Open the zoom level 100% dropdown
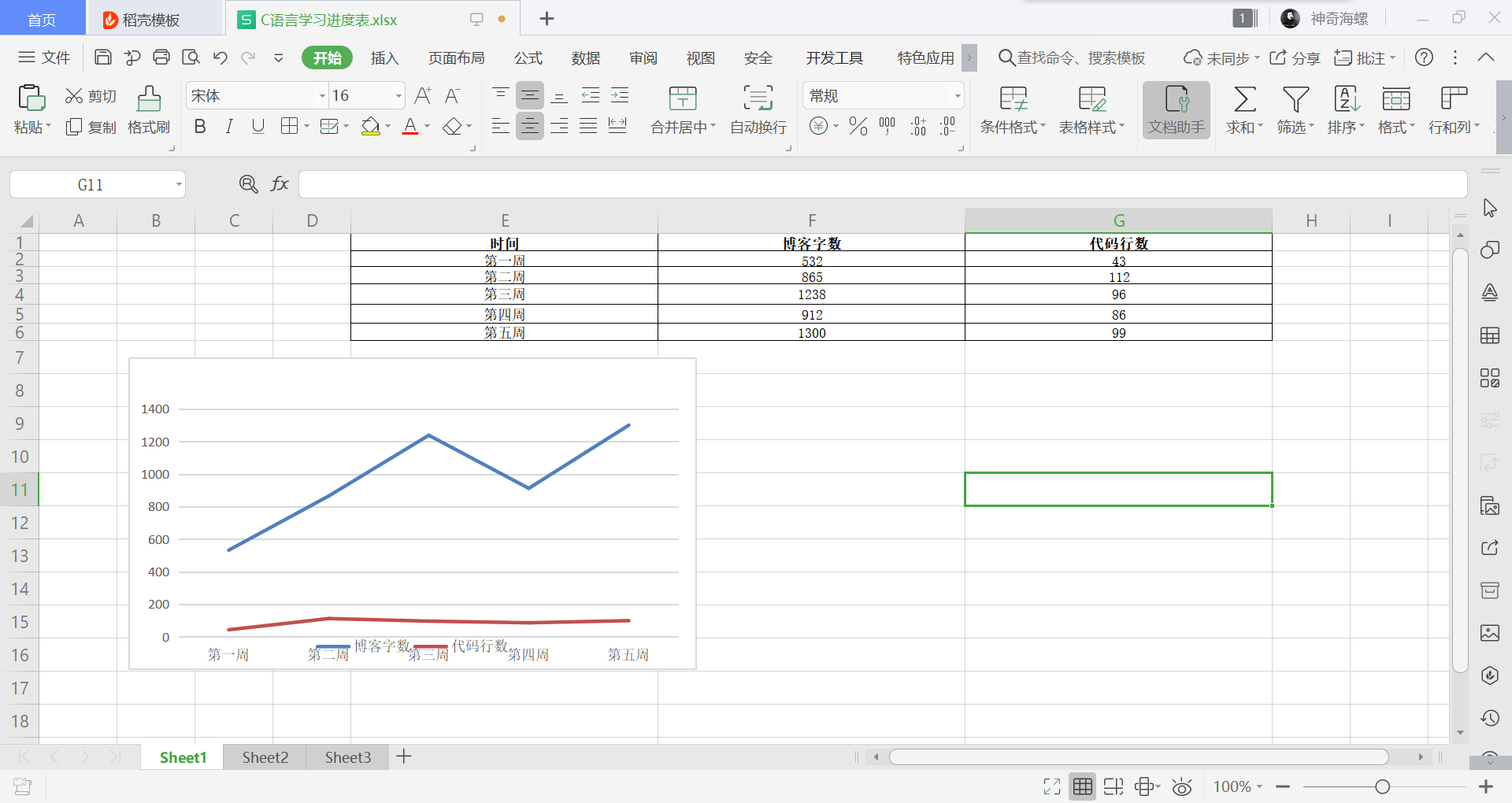This screenshot has height=803, width=1512. tap(1237, 786)
